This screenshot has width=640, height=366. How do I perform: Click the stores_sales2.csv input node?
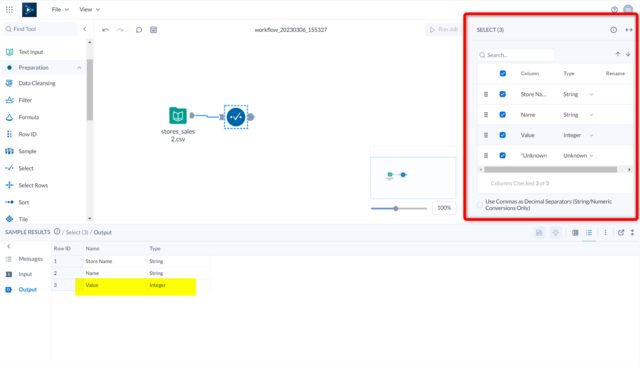pos(178,116)
